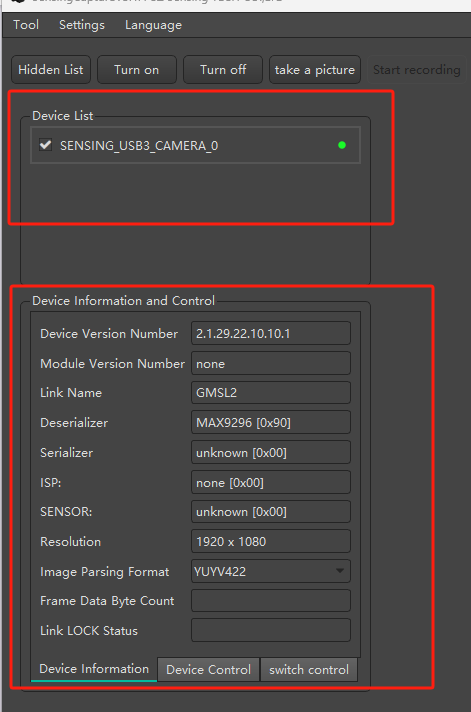Click the Start recording button
This screenshot has height=712, width=471.
[416, 70]
